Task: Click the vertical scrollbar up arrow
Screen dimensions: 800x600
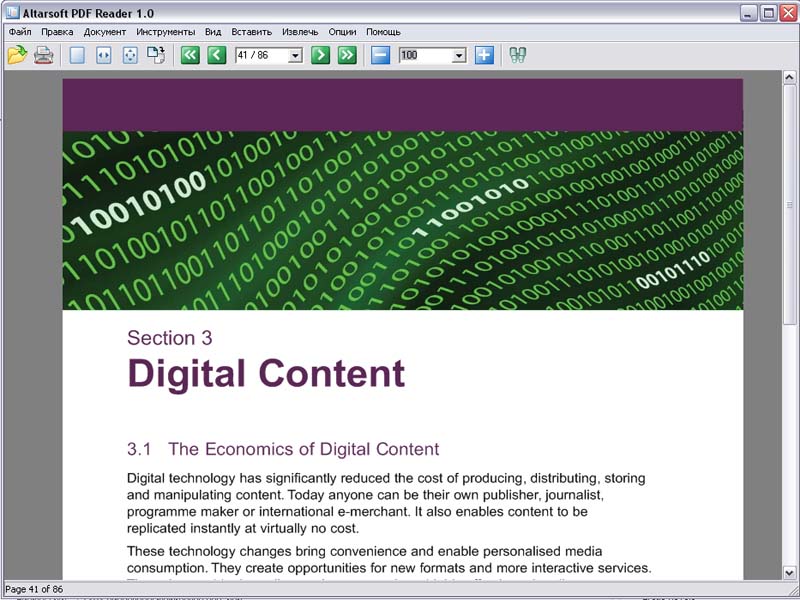Action: click(789, 77)
